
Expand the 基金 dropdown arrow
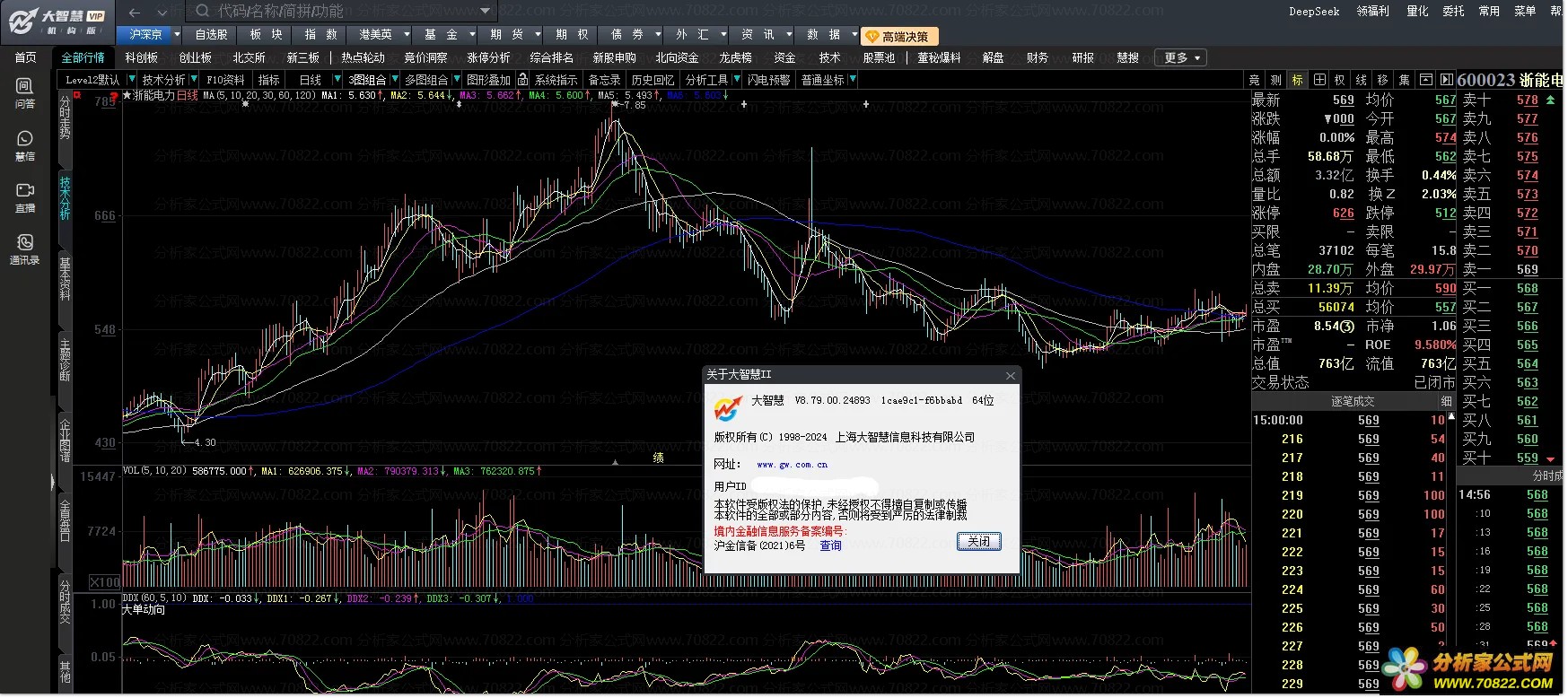click(x=472, y=34)
